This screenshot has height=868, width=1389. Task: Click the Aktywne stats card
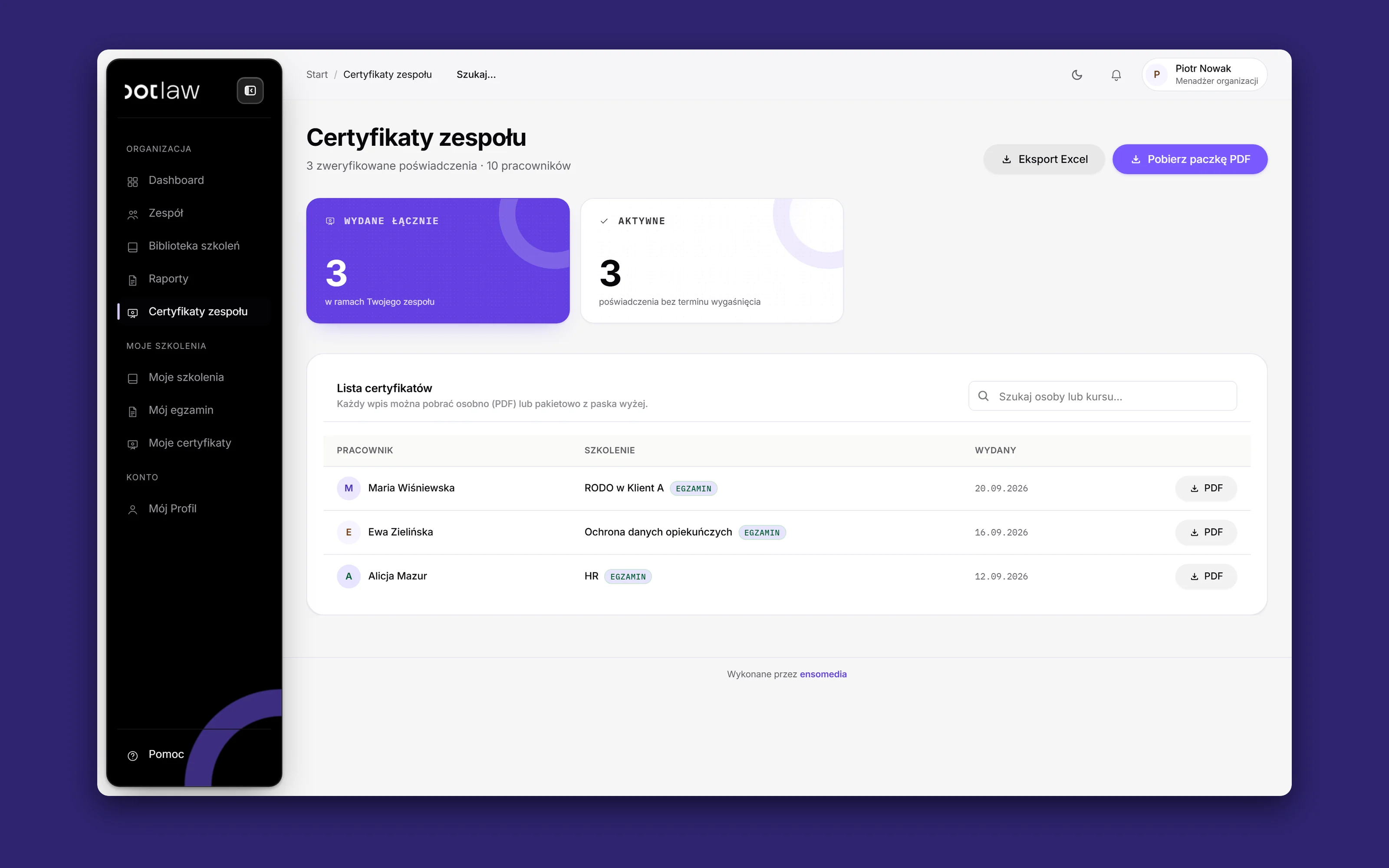[x=712, y=261]
